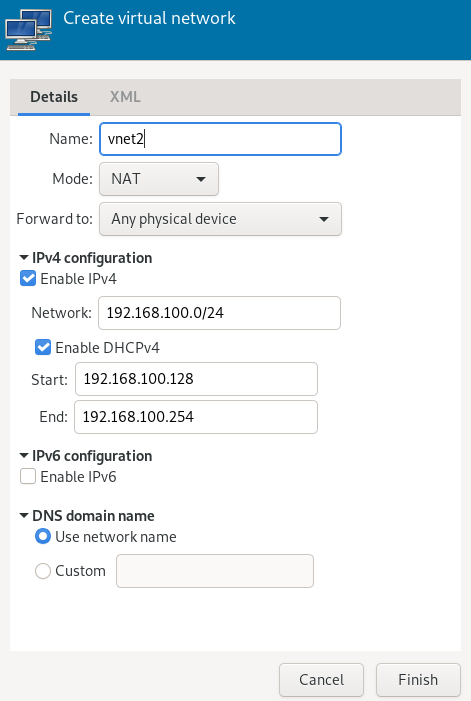
Task: Click the Mode dropdown arrow icon
Action: [201, 179]
